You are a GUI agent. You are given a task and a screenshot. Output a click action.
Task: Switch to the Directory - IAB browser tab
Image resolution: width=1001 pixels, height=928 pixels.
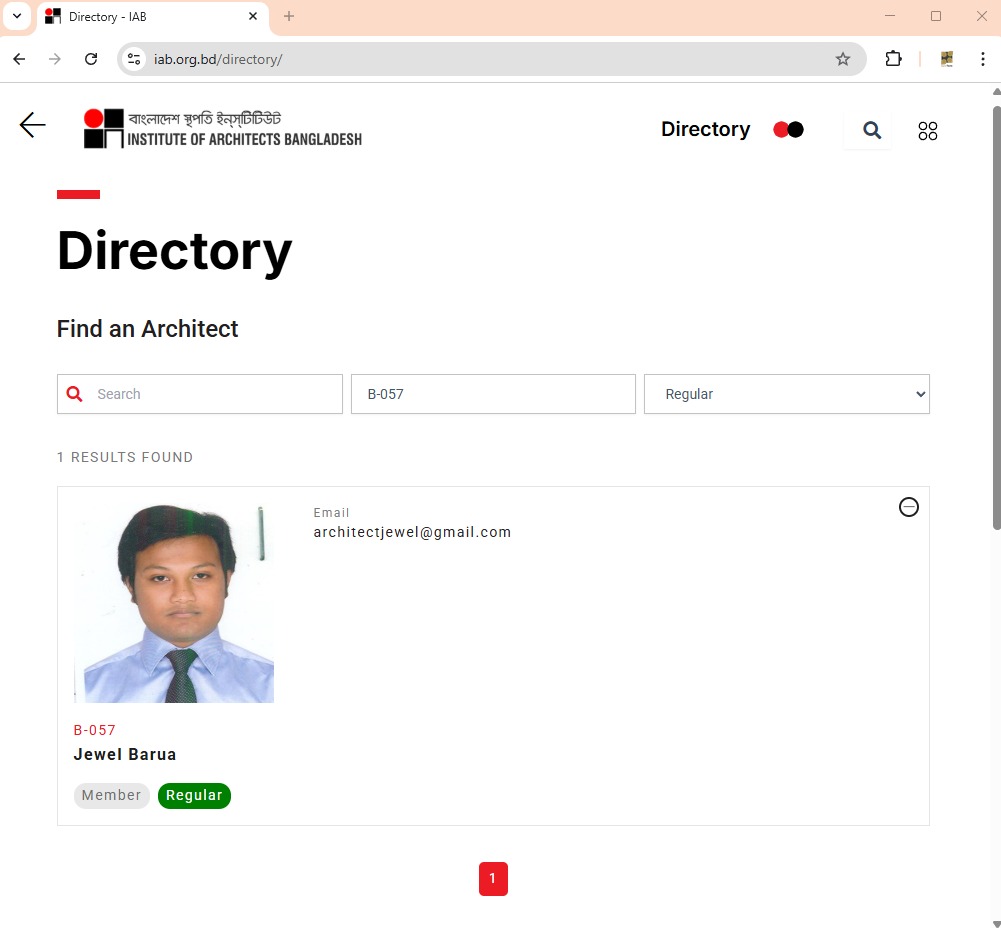(140, 17)
